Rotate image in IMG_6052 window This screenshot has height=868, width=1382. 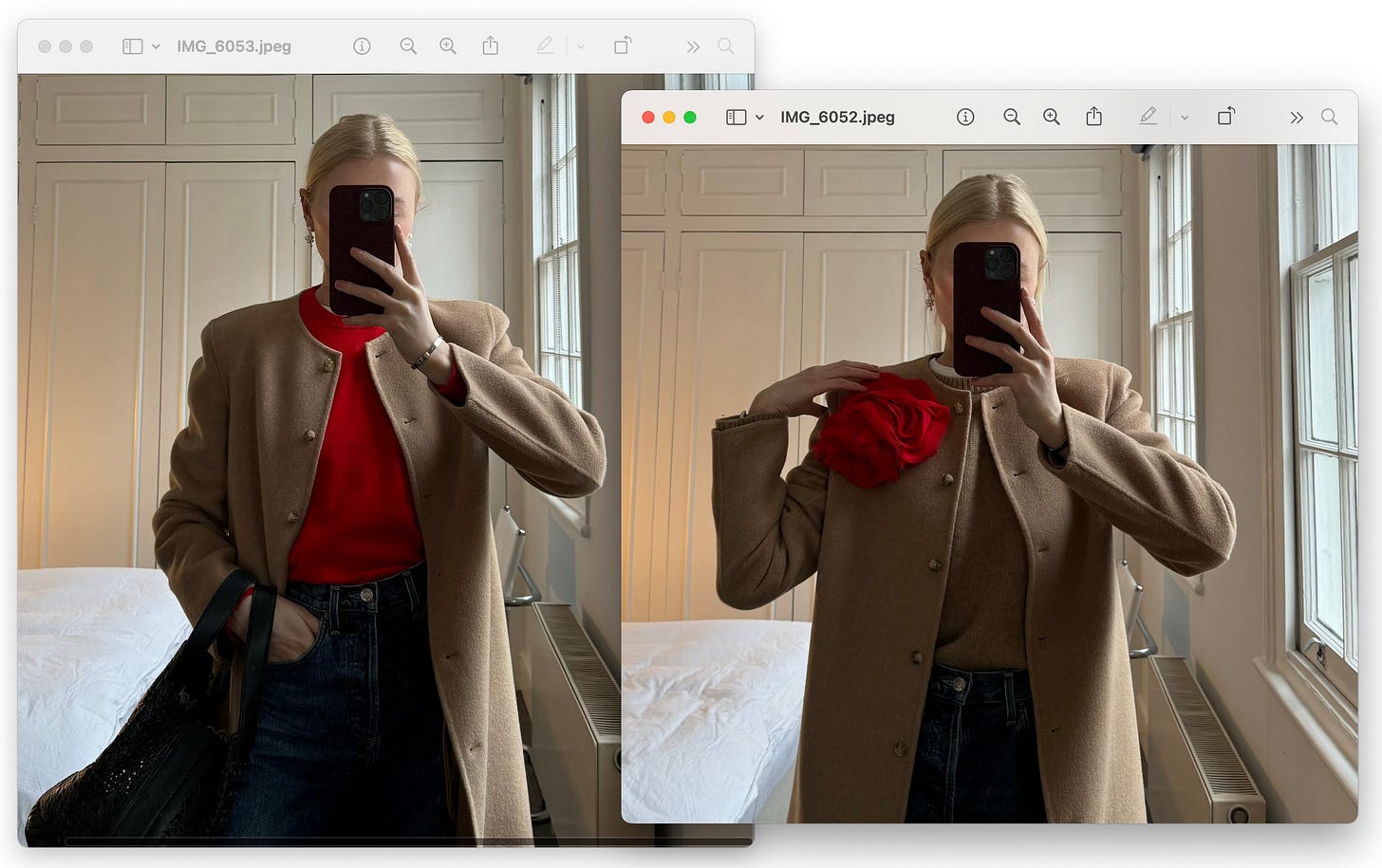click(x=1226, y=116)
